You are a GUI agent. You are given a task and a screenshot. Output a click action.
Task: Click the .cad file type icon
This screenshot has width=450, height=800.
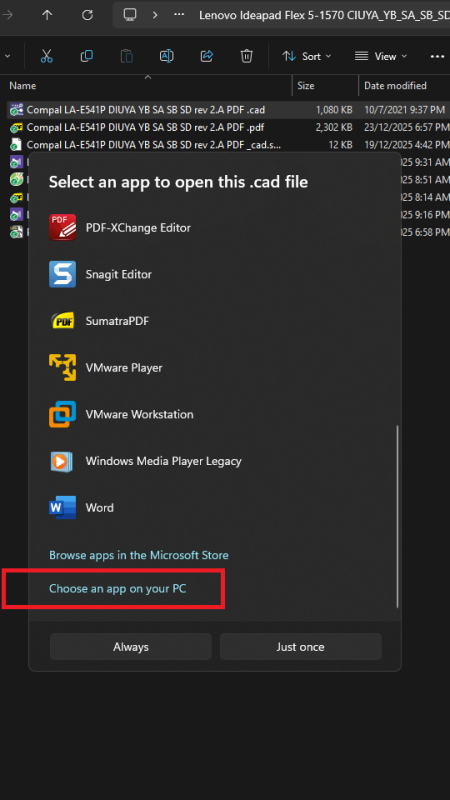click(x=16, y=110)
